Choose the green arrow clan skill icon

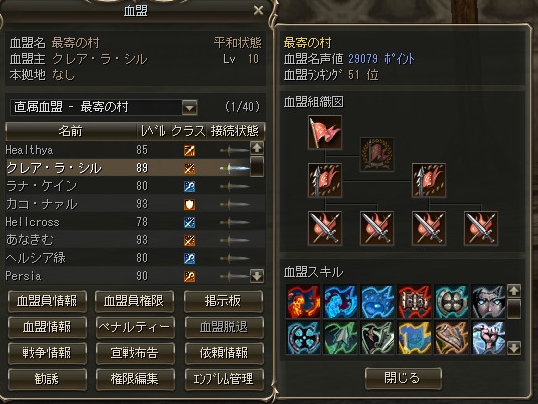pos(340,338)
